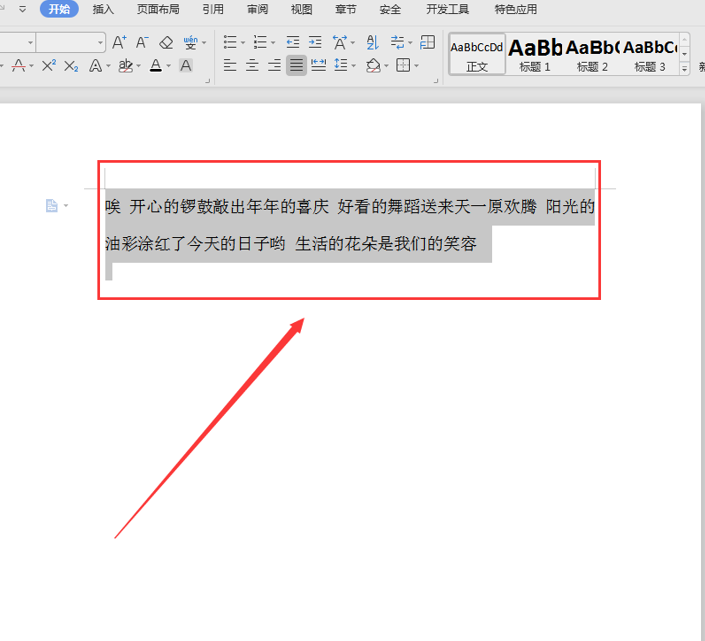705x641 pixels.
Task: Decrease font size with A- icon
Action: tap(142, 43)
